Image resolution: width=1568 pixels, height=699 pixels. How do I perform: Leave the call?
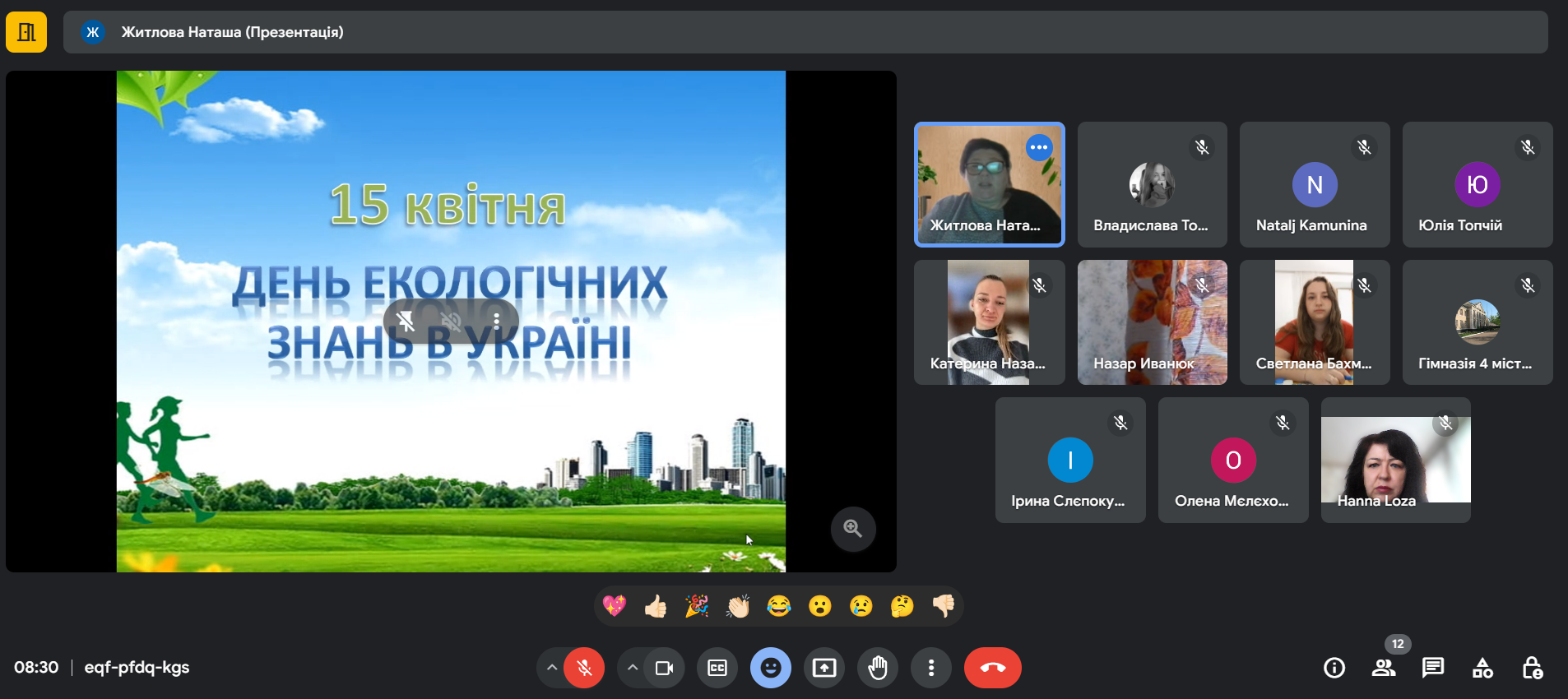pos(992,668)
